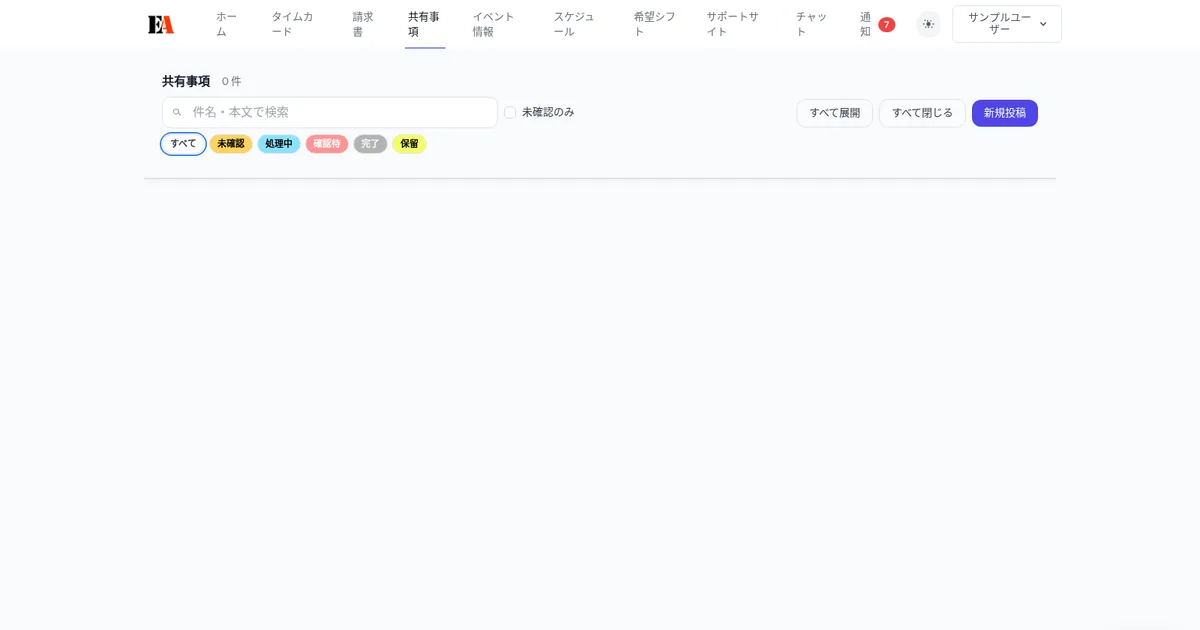Open the ホーム menu item
The height and width of the screenshot is (630, 1200).
pos(227,24)
